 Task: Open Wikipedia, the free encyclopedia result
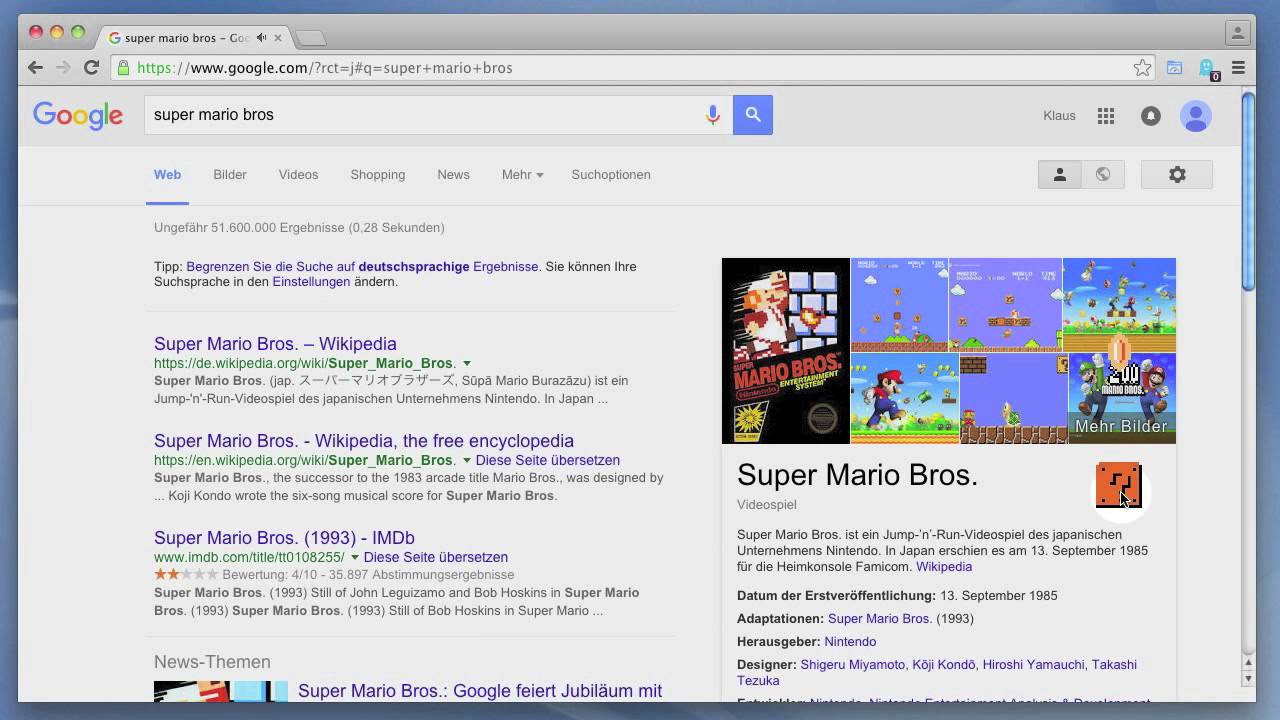(x=364, y=440)
